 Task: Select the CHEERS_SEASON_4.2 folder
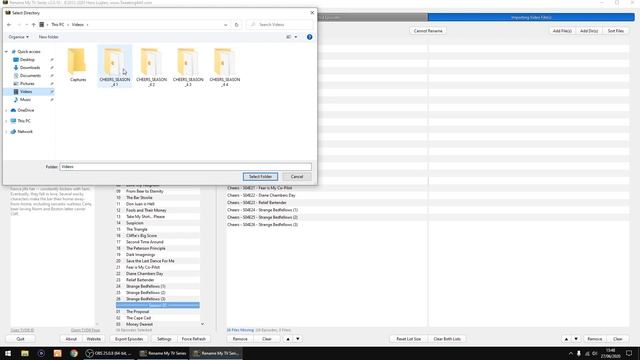151,67
